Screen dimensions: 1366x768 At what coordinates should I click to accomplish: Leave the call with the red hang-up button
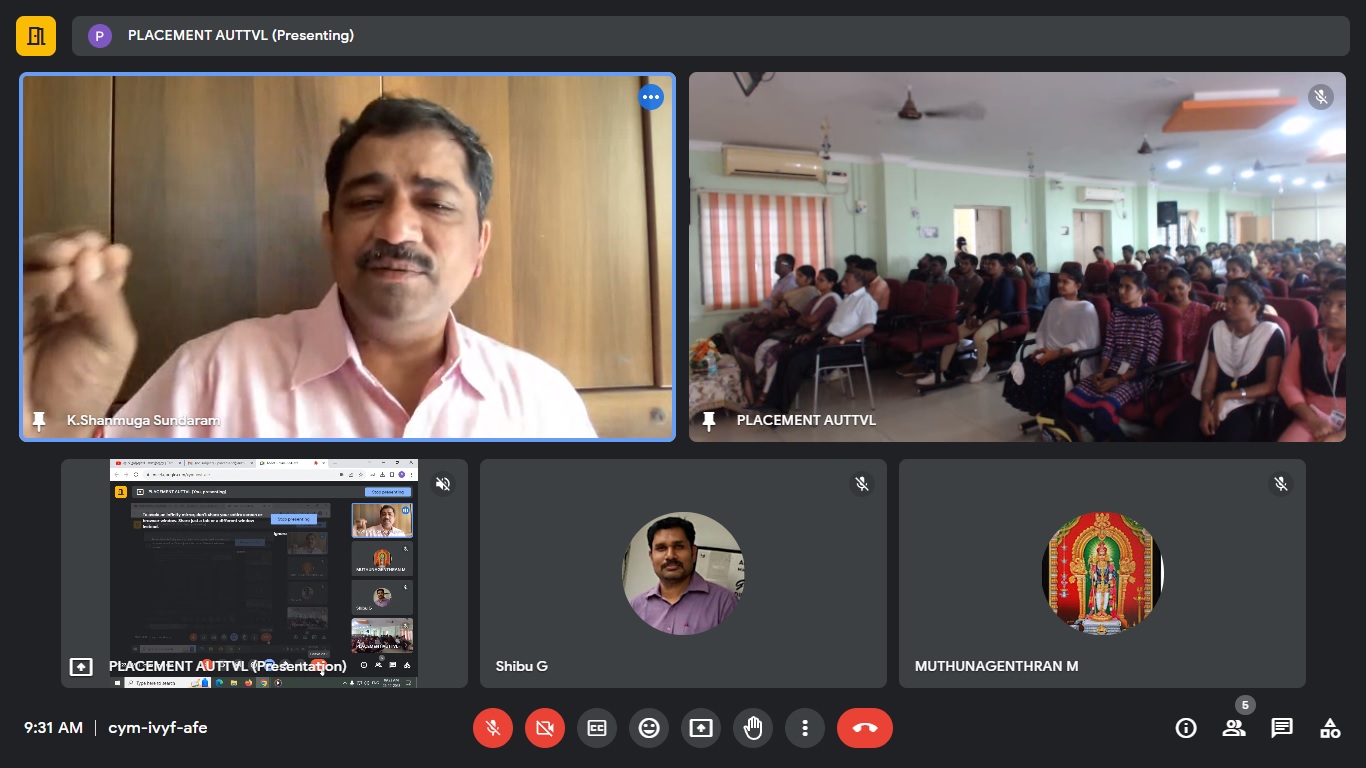[x=865, y=728]
